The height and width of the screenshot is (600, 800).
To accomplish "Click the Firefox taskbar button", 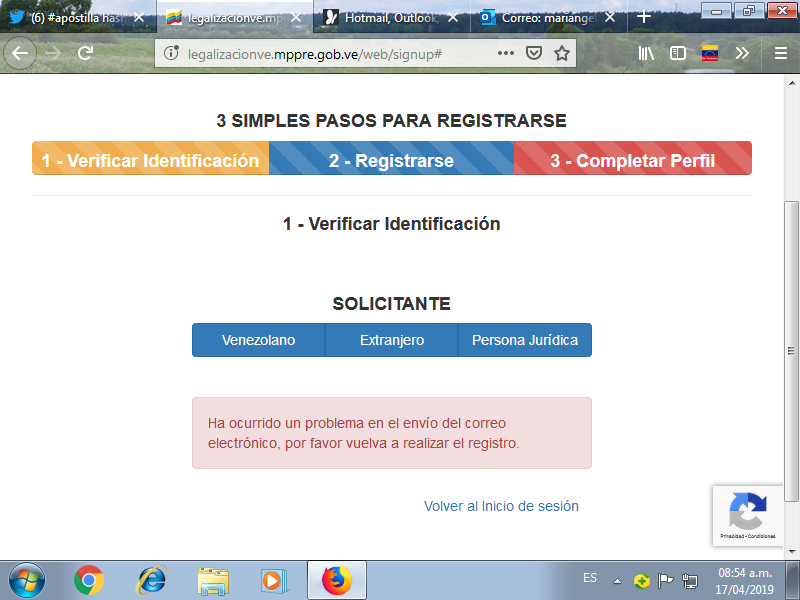I will coord(337,580).
